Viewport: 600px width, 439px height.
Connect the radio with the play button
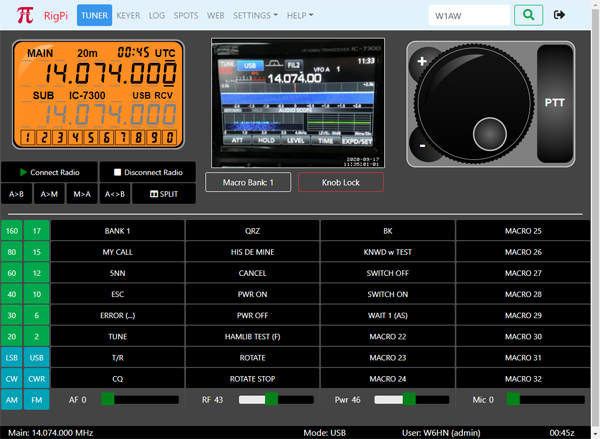pos(49,172)
